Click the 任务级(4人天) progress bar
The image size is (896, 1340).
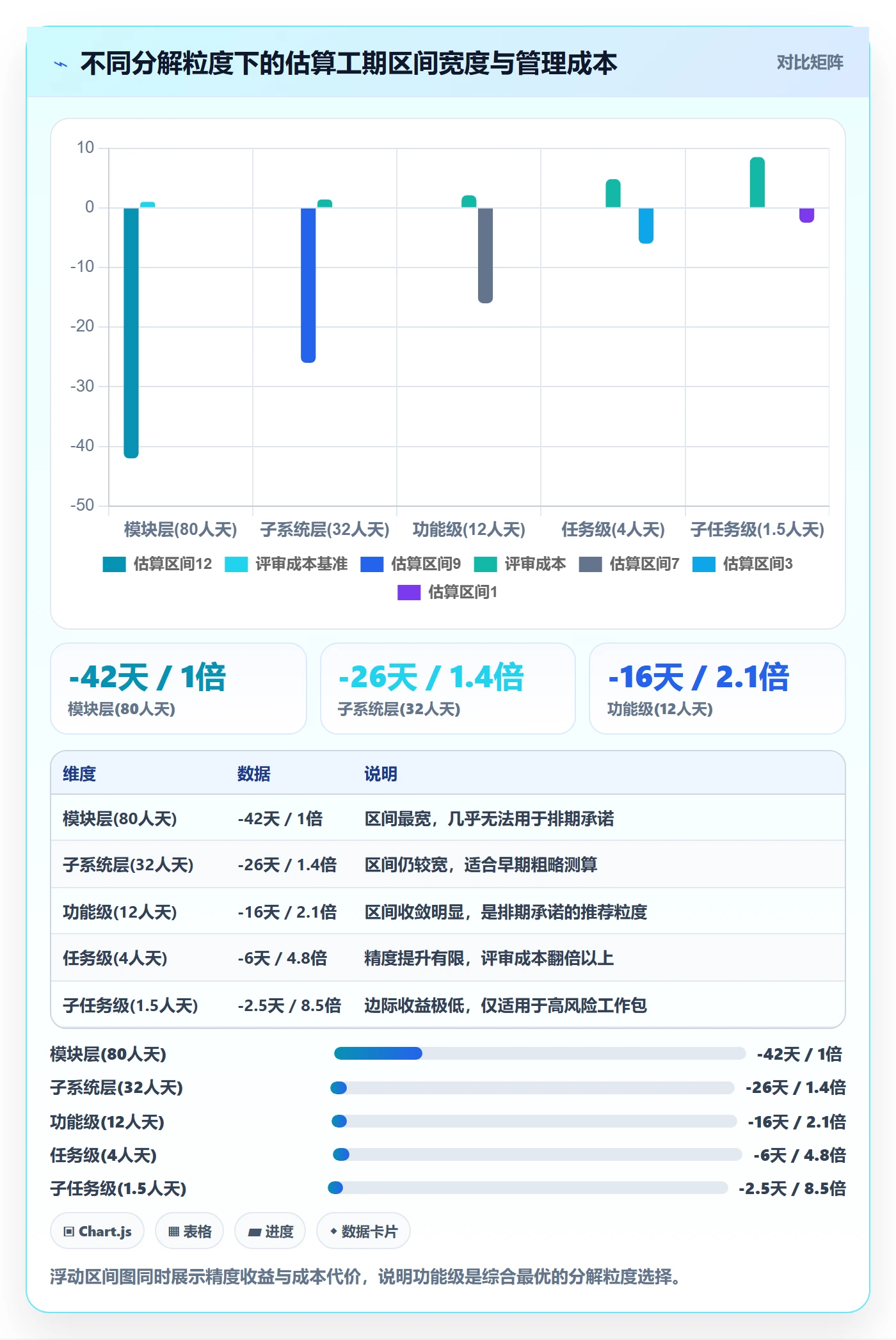click(x=538, y=1154)
